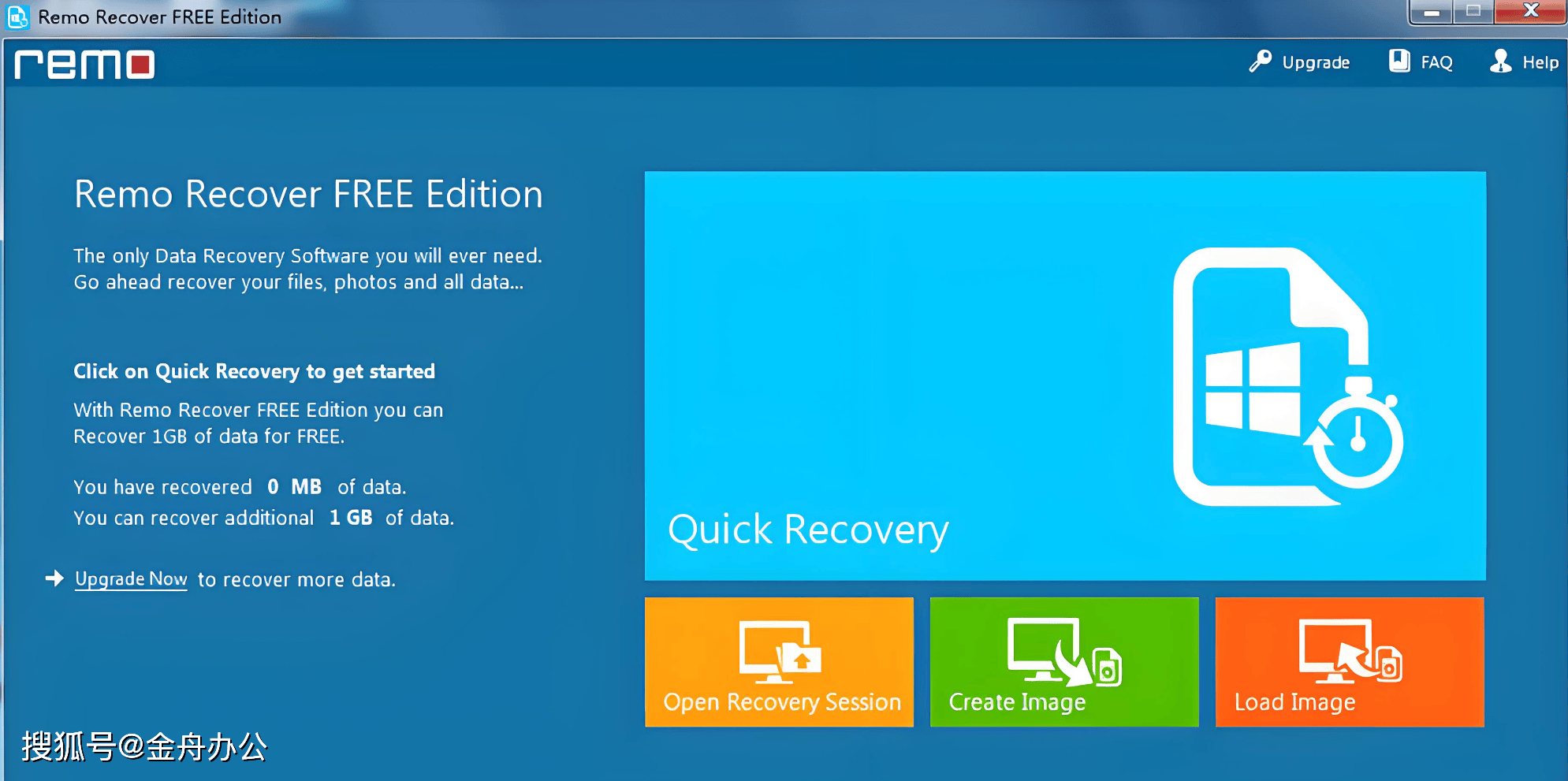Select the Create Image label
The height and width of the screenshot is (781, 1568).
click(x=1017, y=702)
